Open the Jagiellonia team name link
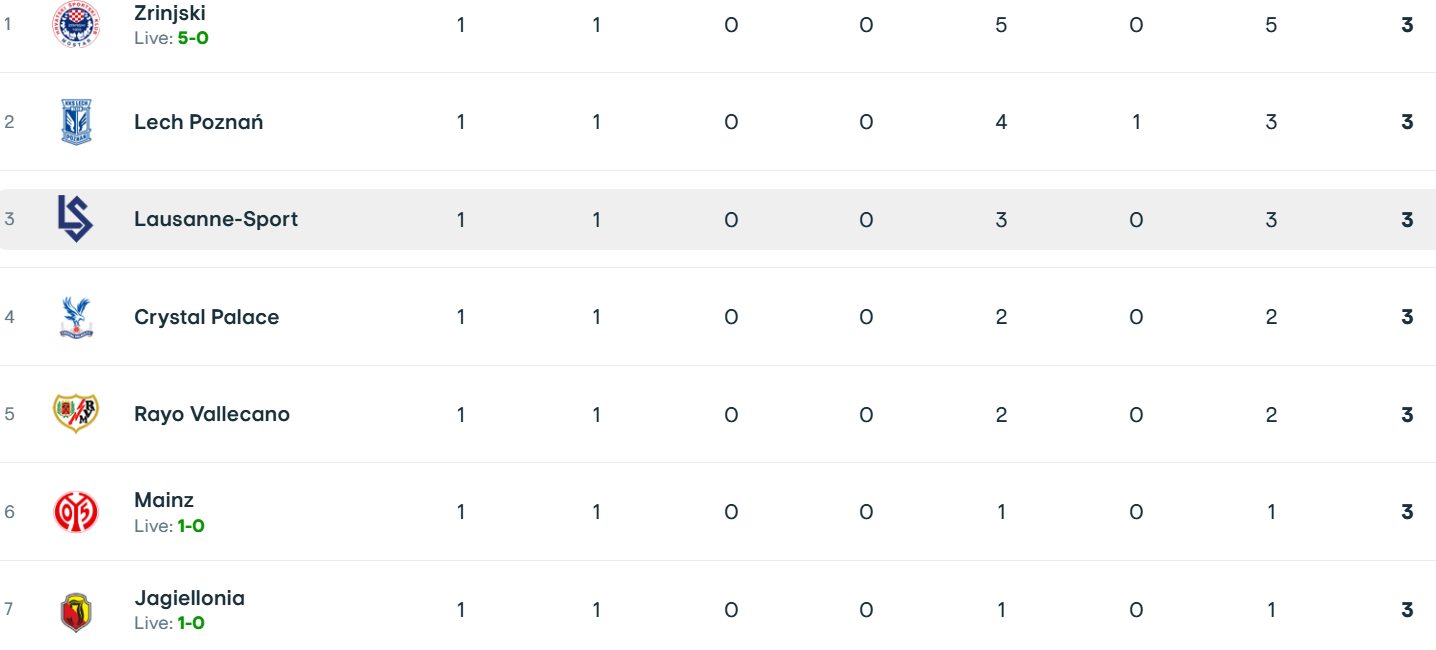Viewport: 1436px width, 650px height. pos(190,598)
